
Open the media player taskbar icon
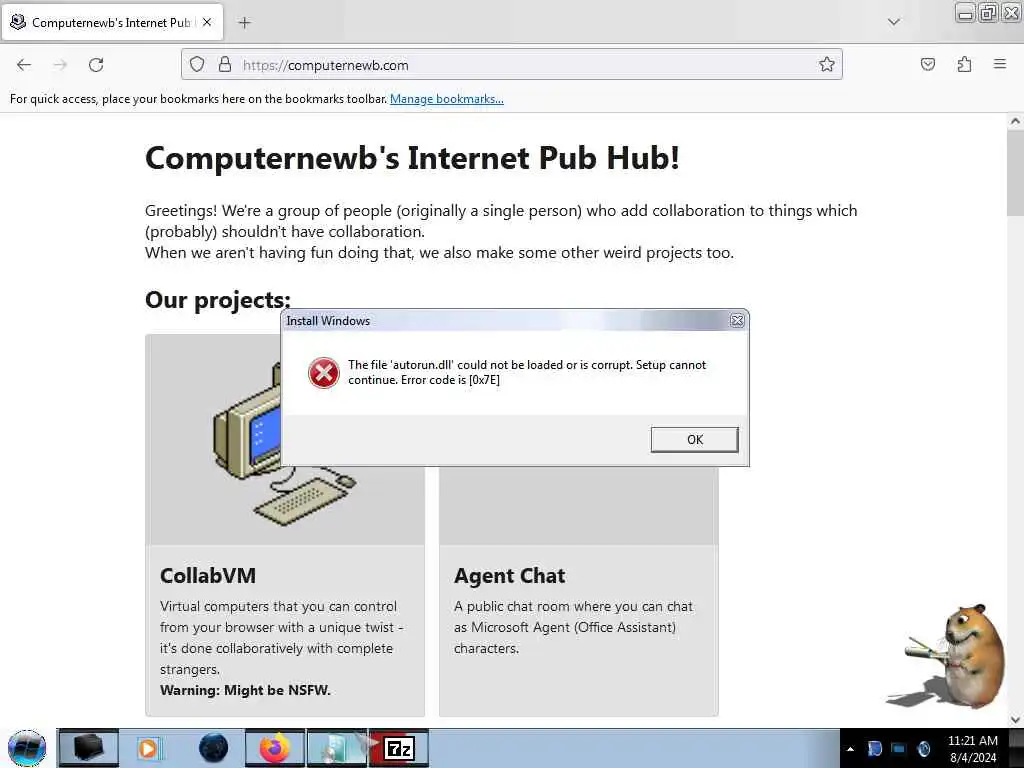tap(150, 748)
